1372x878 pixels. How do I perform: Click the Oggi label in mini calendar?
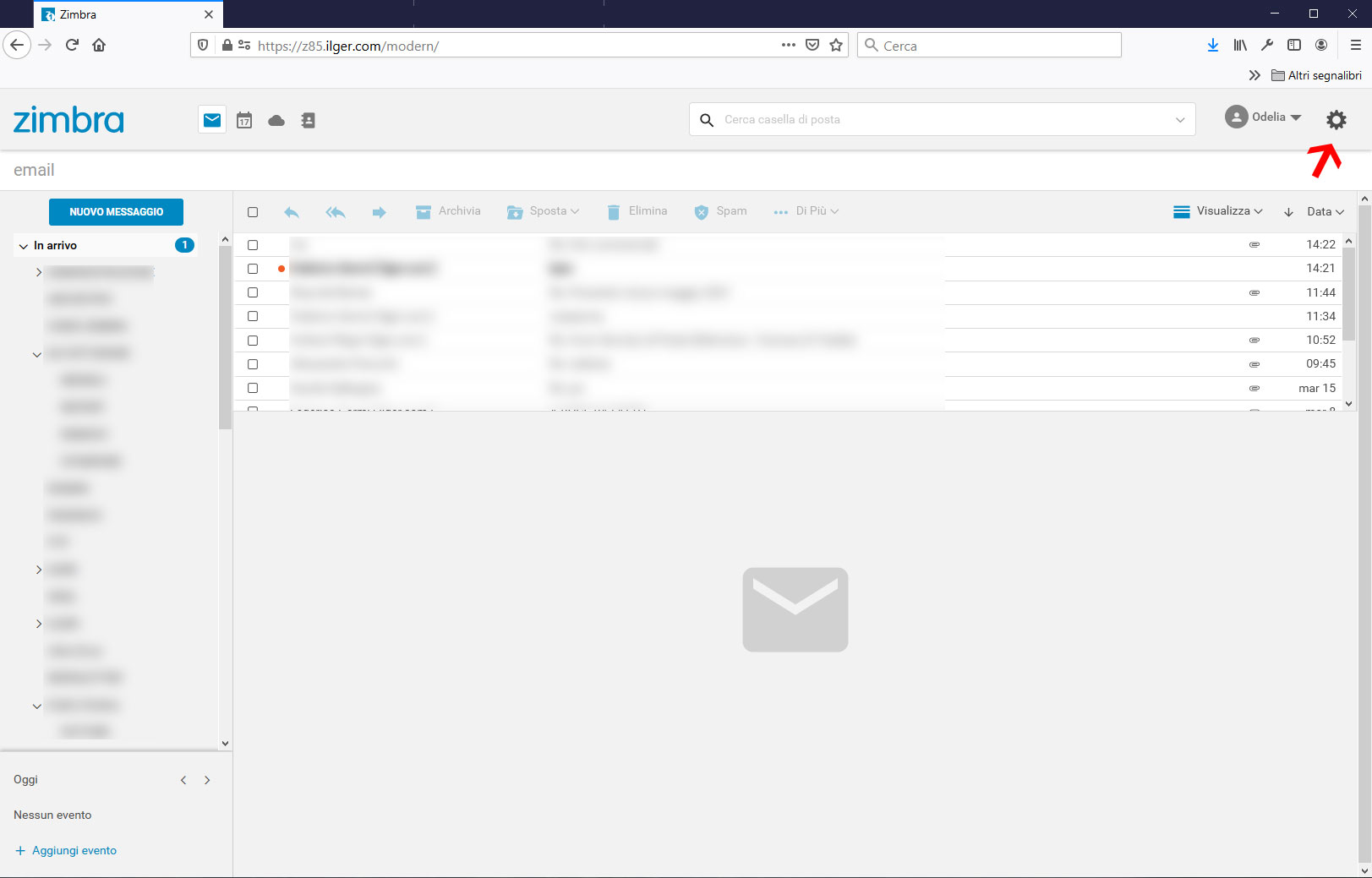26,780
